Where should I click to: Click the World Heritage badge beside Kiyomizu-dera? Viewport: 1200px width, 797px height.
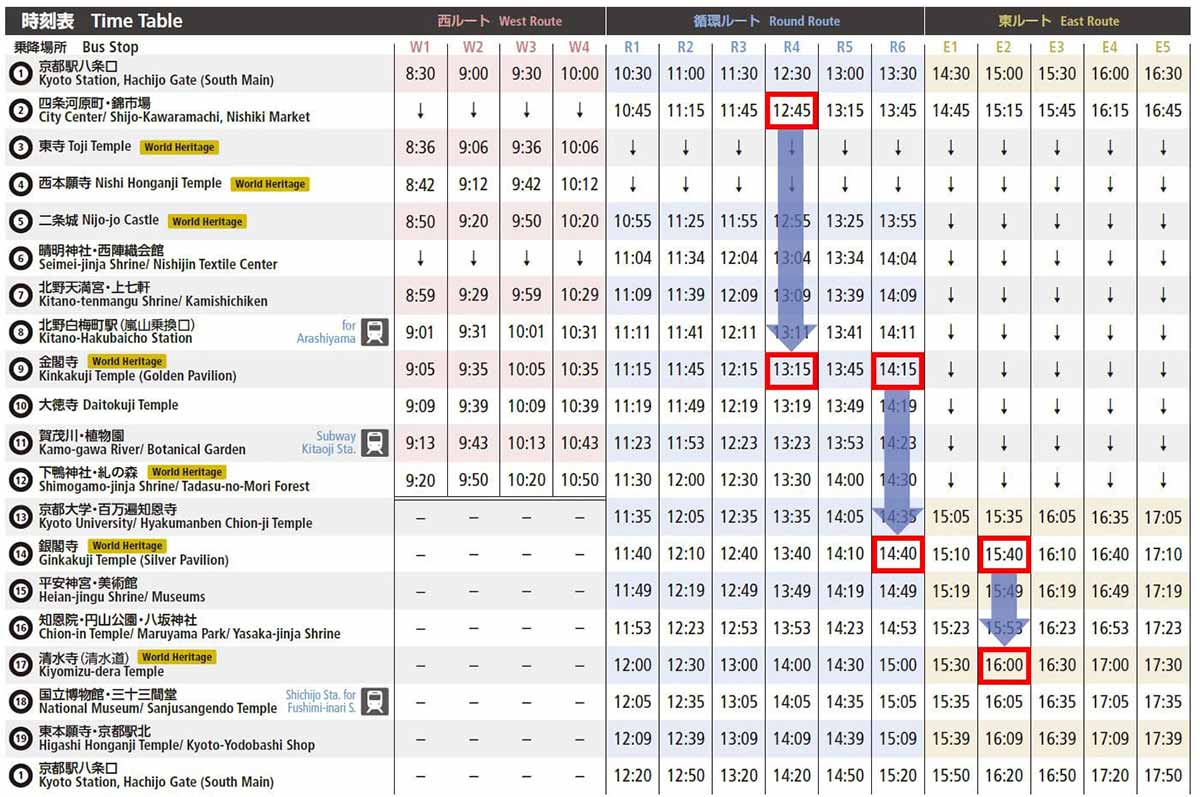pyautogui.click(x=176, y=657)
